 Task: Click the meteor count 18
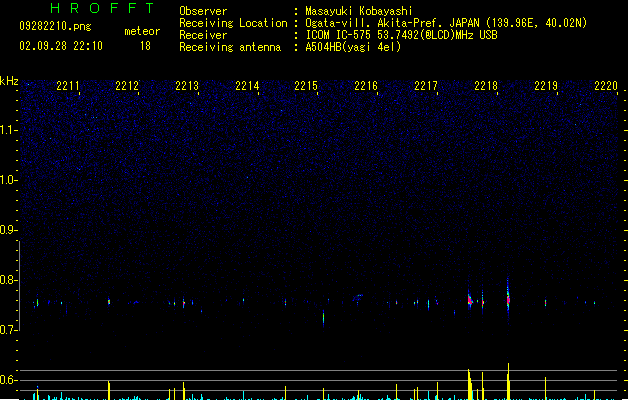tap(145, 46)
